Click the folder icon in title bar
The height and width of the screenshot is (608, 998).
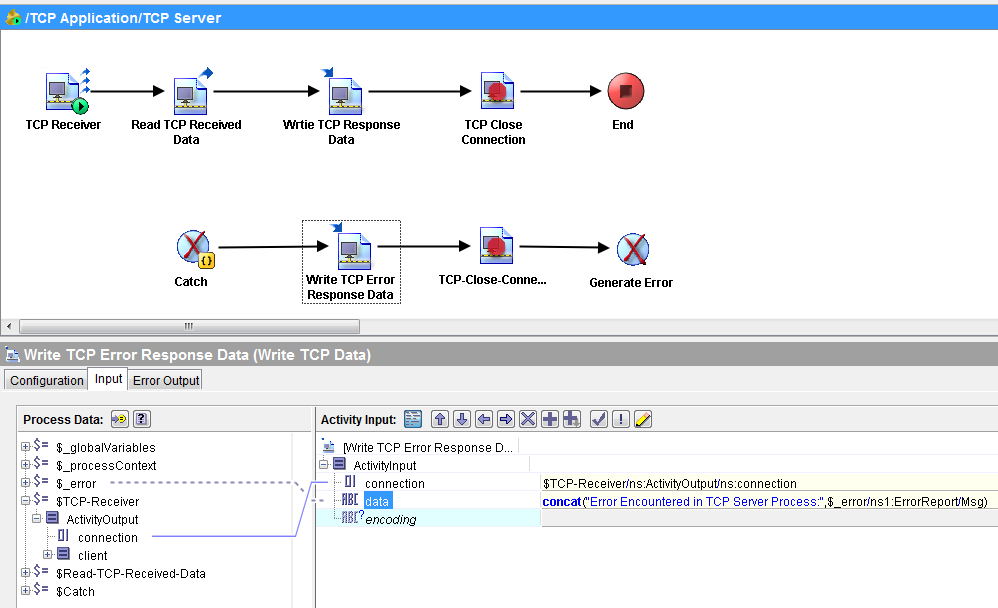click(13, 17)
